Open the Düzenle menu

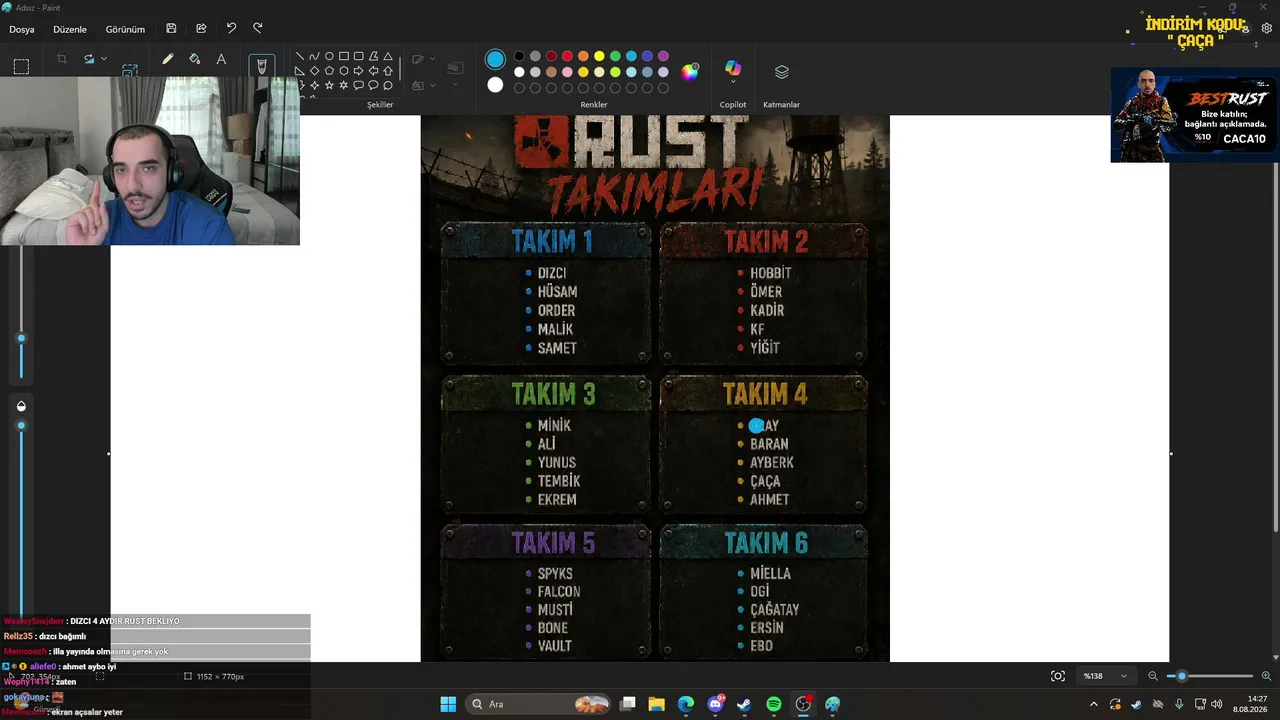(x=70, y=29)
